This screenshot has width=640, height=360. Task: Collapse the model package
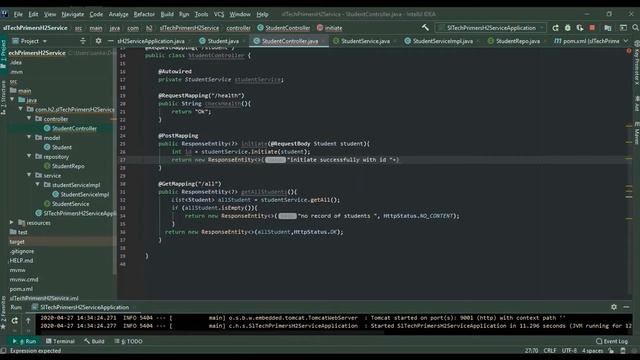click(x=29, y=137)
